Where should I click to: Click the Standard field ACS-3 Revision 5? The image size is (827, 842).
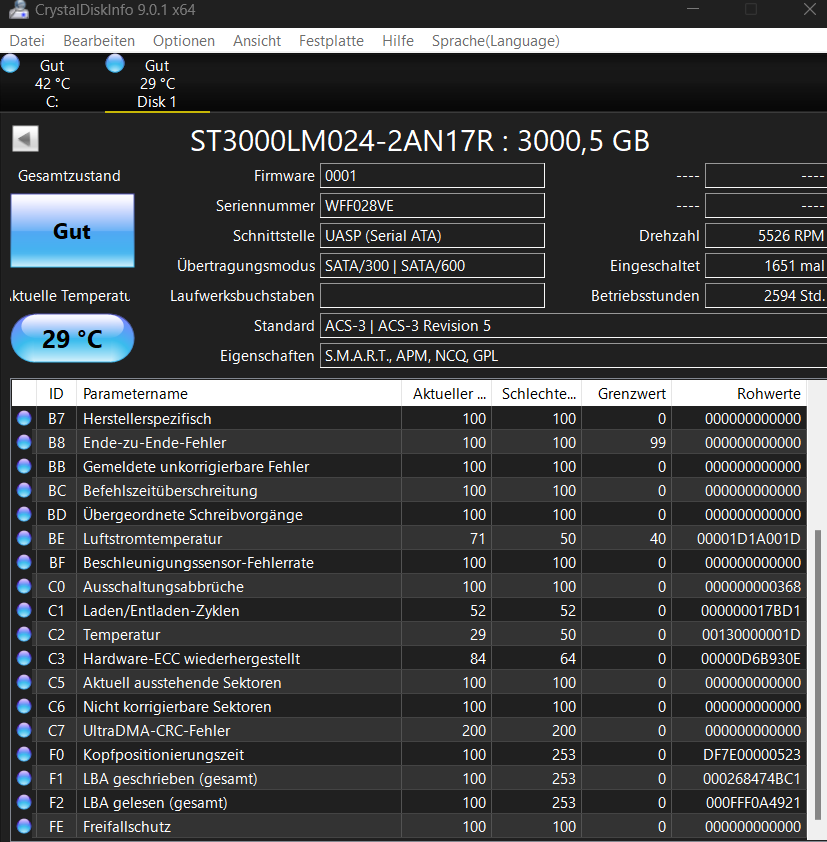coord(573,326)
